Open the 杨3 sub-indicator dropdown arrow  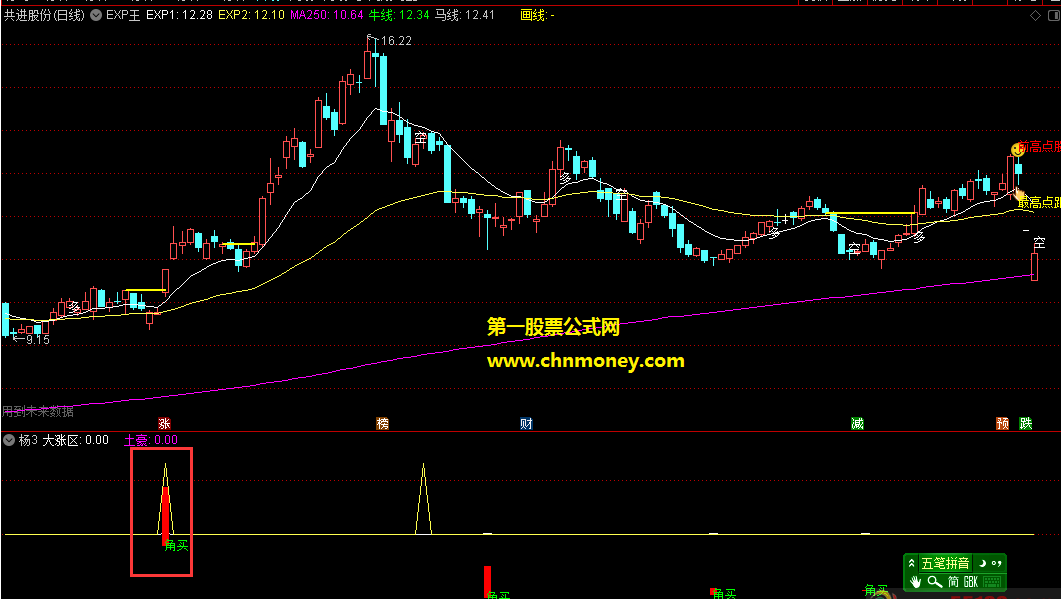click(x=9, y=440)
